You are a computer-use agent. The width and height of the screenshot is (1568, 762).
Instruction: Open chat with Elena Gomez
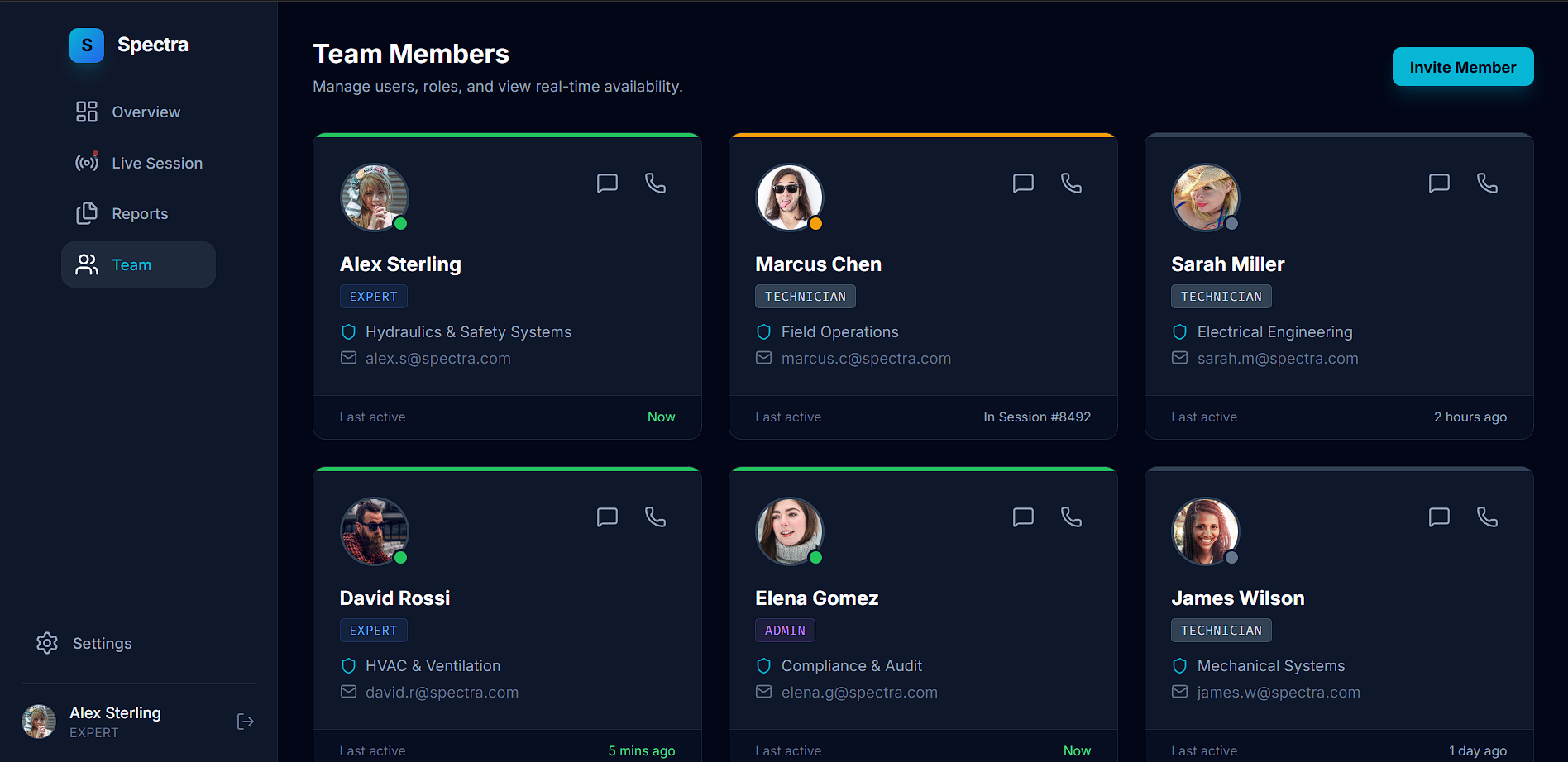1023,517
